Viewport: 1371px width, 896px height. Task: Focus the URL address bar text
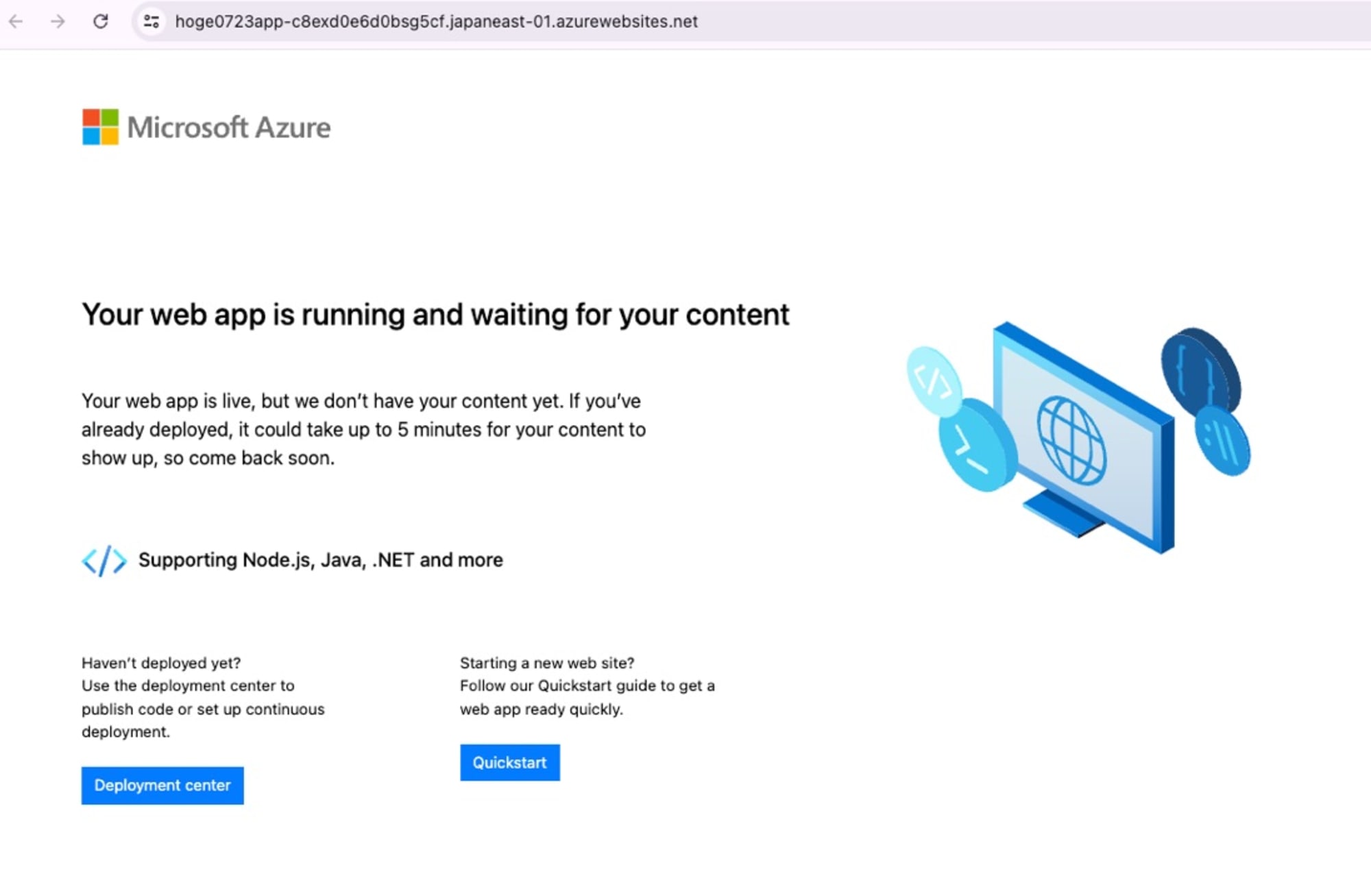click(437, 21)
